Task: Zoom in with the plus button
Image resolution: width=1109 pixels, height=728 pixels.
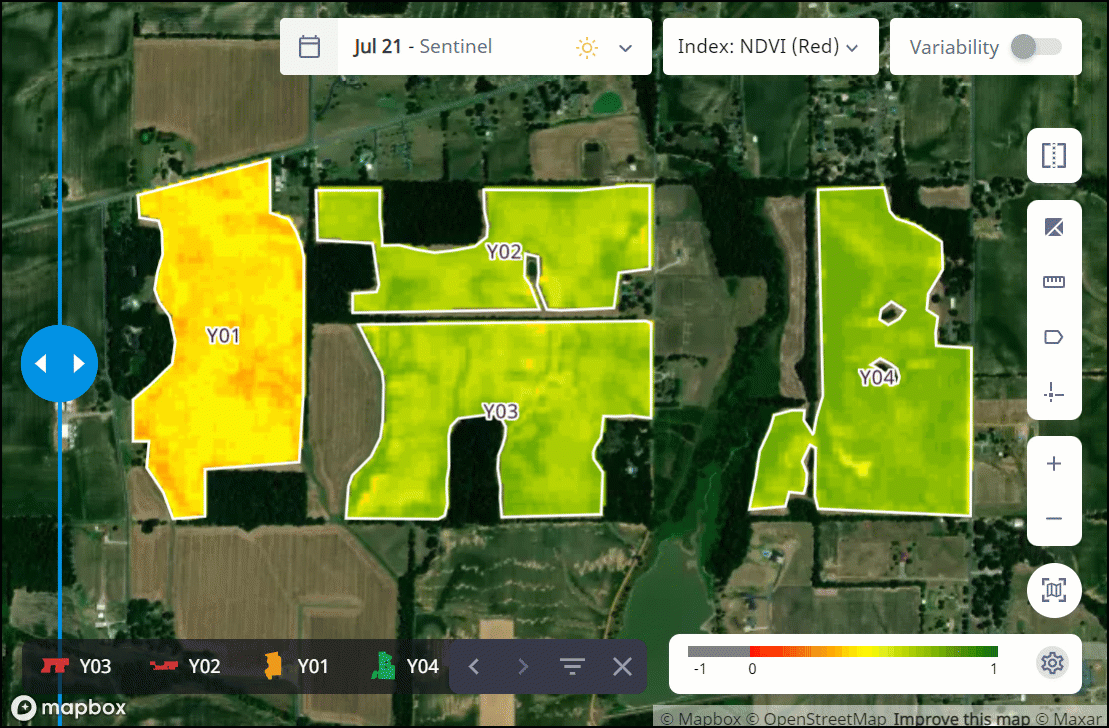Action: click(1054, 464)
